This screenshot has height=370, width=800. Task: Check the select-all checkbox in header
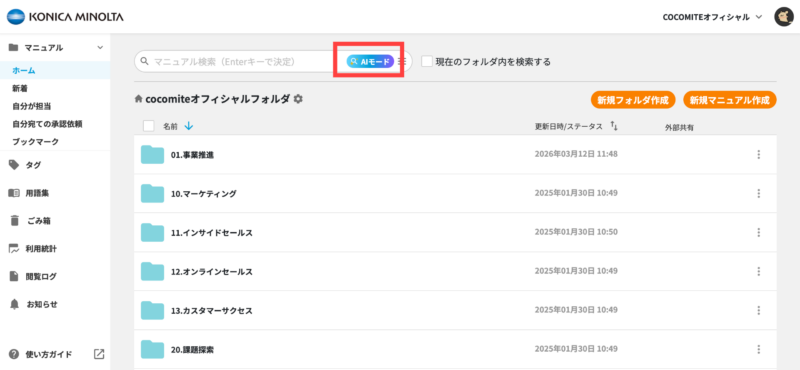(x=148, y=126)
